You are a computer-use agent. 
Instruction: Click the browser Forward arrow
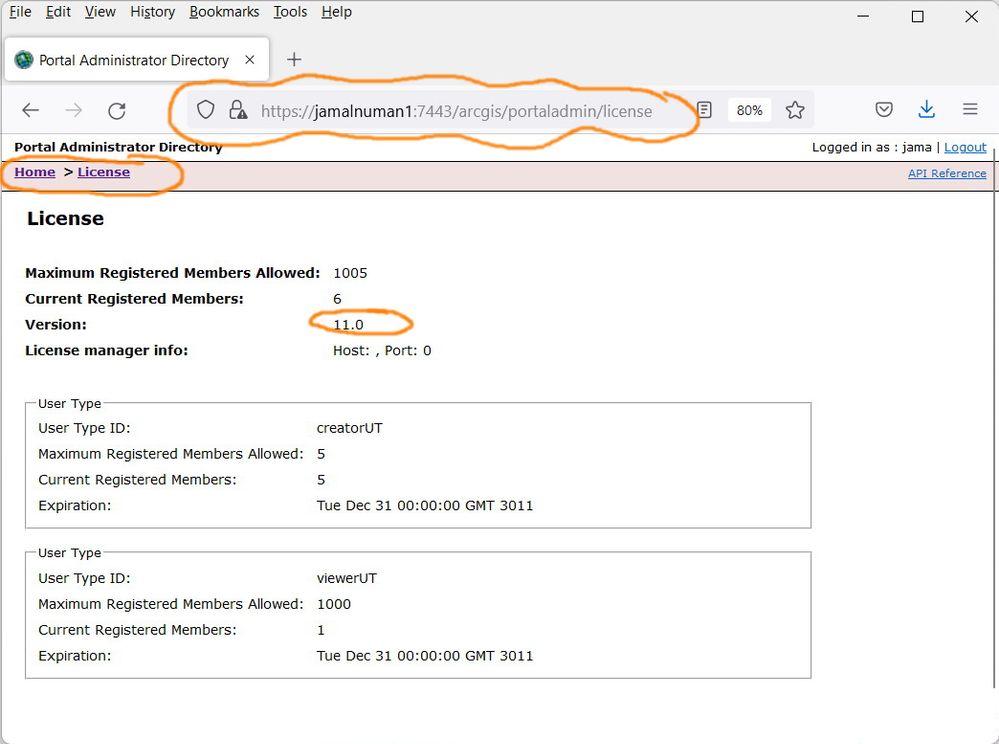click(x=74, y=110)
